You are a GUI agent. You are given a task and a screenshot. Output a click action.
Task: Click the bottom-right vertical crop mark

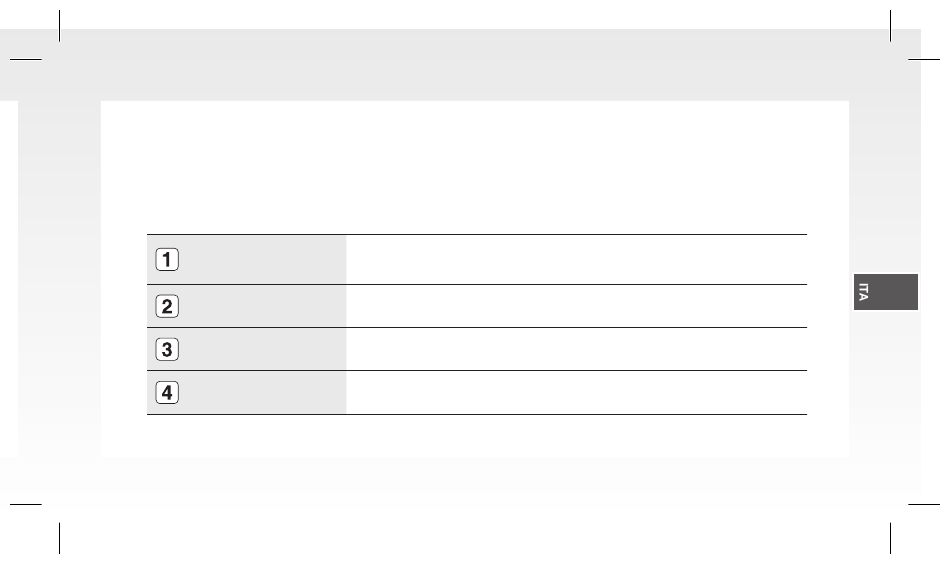click(891, 538)
